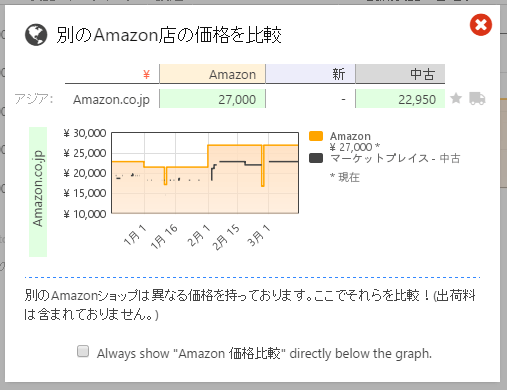Select the 中古 column header

[x=400, y=74]
